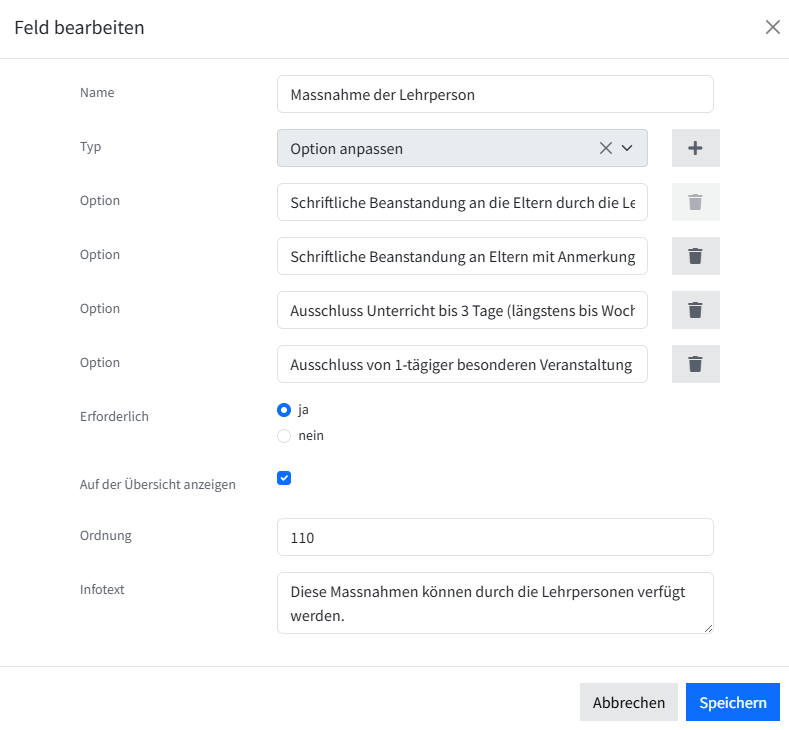Delete the 'Ausschluss von 1-tägiger' option

[x=695, y=364]
